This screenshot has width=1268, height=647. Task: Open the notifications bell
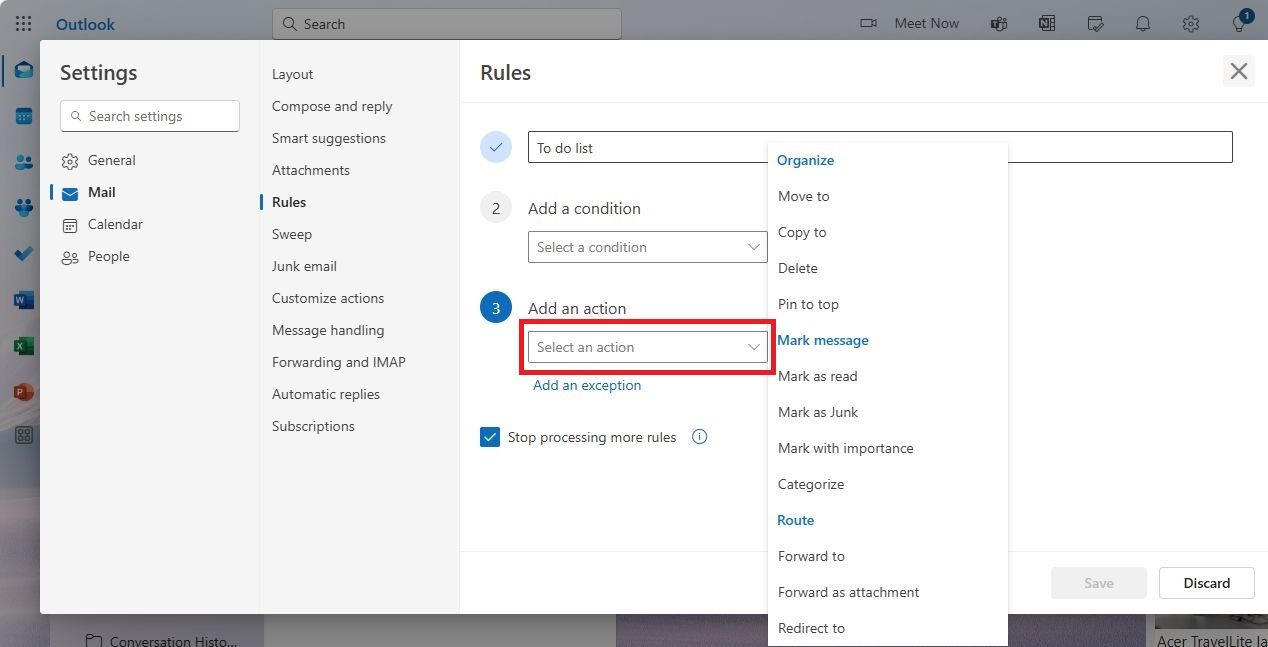[1143, 23]
